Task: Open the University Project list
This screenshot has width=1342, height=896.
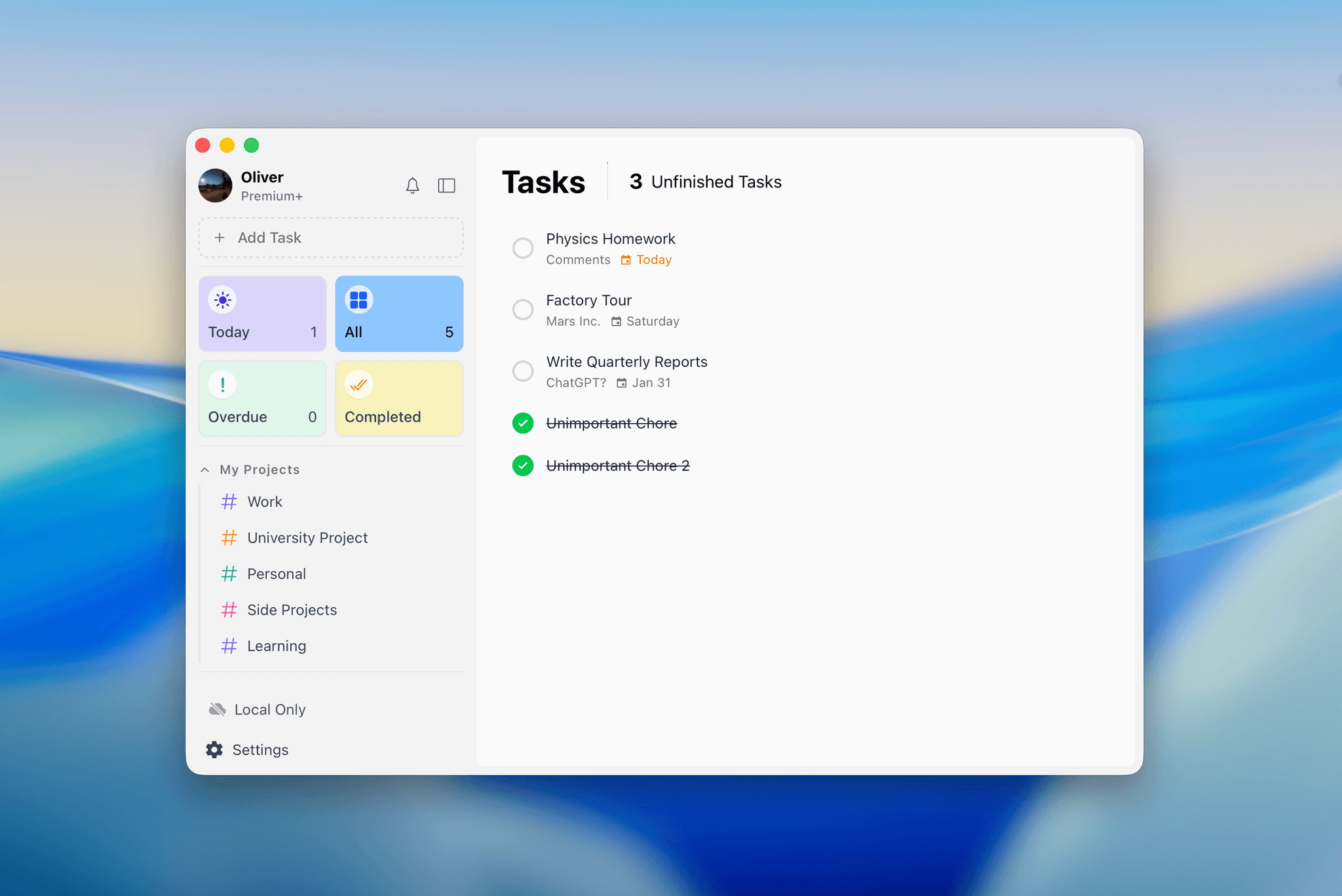Action: tap(307, 537)
